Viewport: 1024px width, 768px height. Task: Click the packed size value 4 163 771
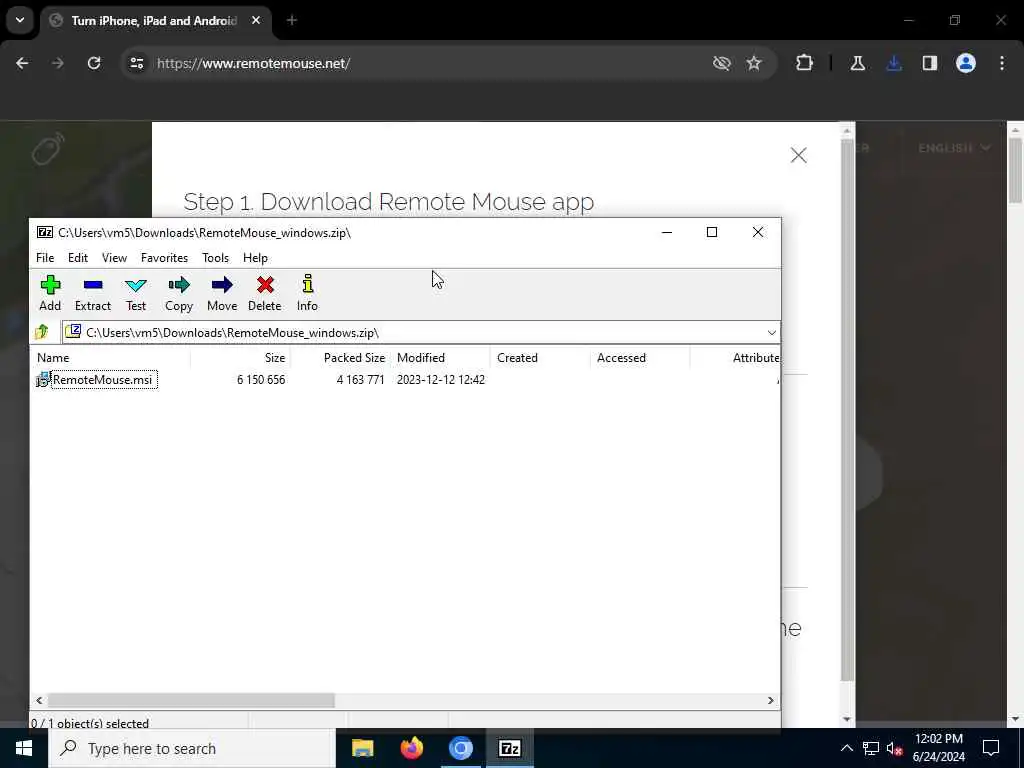click(360, 380)
